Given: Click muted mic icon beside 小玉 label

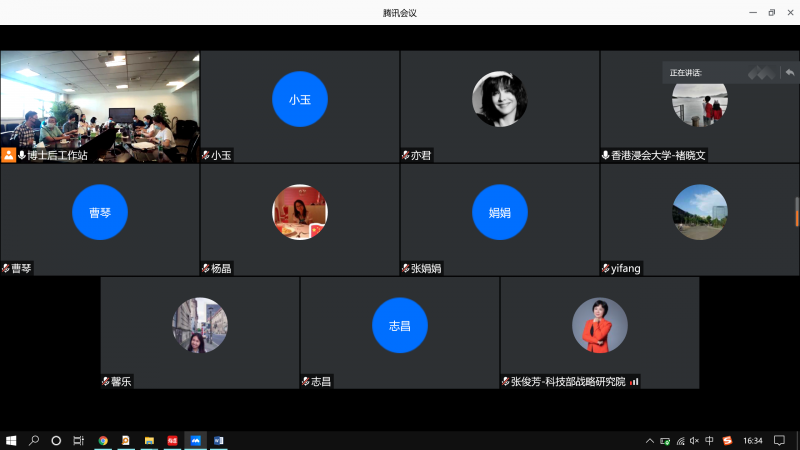Looking at the screenshot, I should (x=206, y=155).
